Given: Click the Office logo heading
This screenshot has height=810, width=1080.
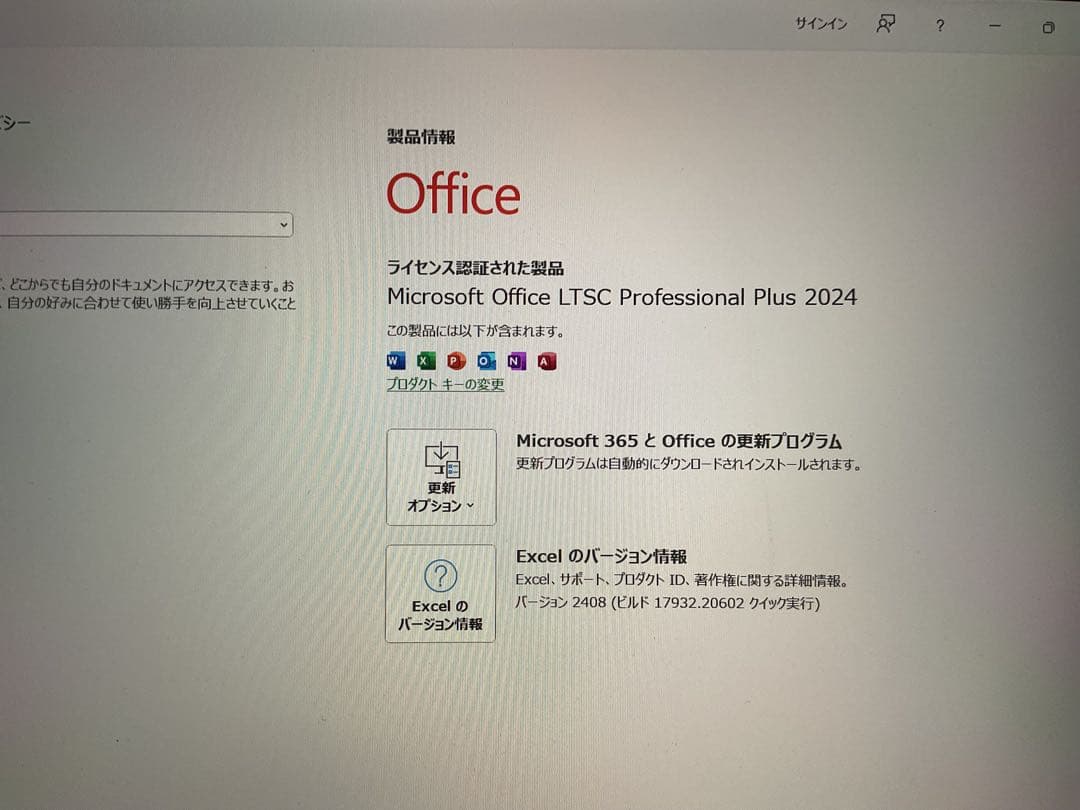Looking at the screenshot, I should (x=453, y=195).
